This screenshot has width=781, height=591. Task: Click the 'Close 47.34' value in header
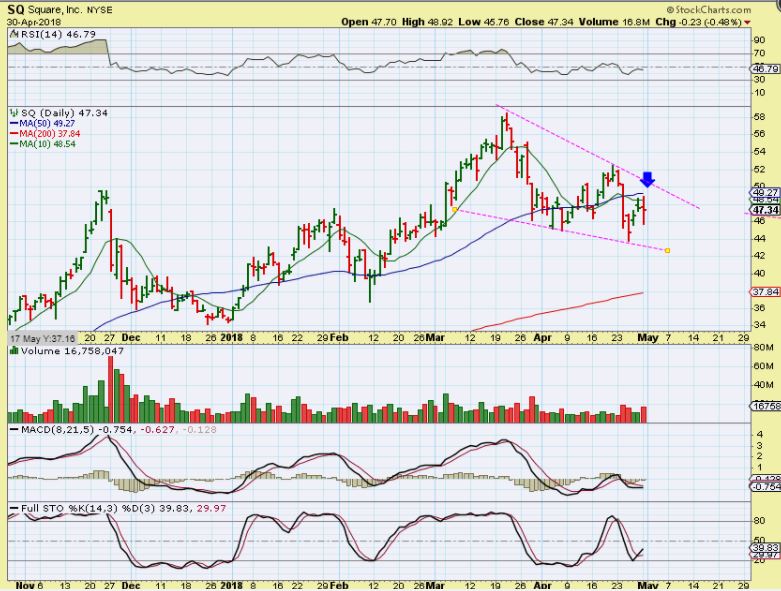(x=543, y=22)
